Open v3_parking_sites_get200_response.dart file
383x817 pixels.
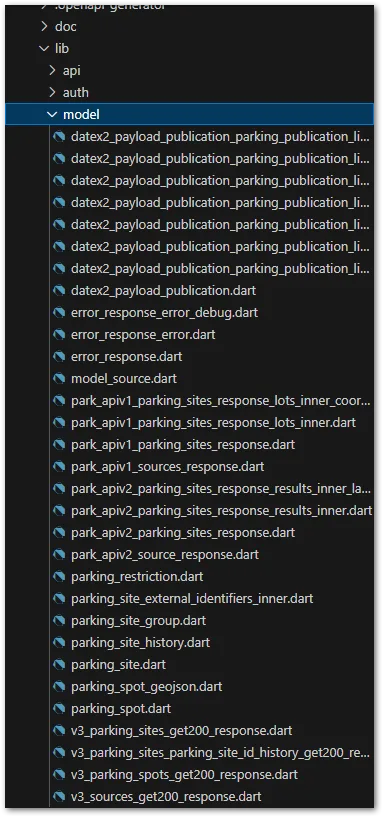coord(181,731)
